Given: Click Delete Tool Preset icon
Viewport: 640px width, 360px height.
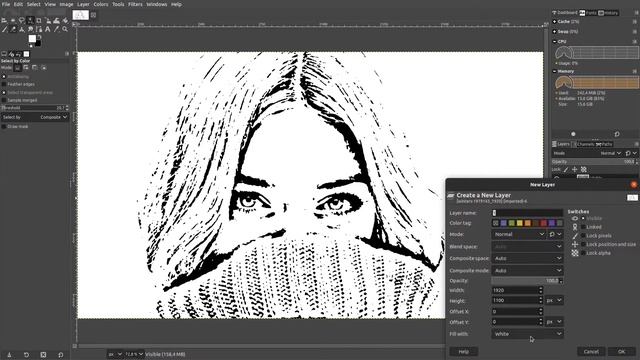Looking at the screenshot, I should pos(43,355).
